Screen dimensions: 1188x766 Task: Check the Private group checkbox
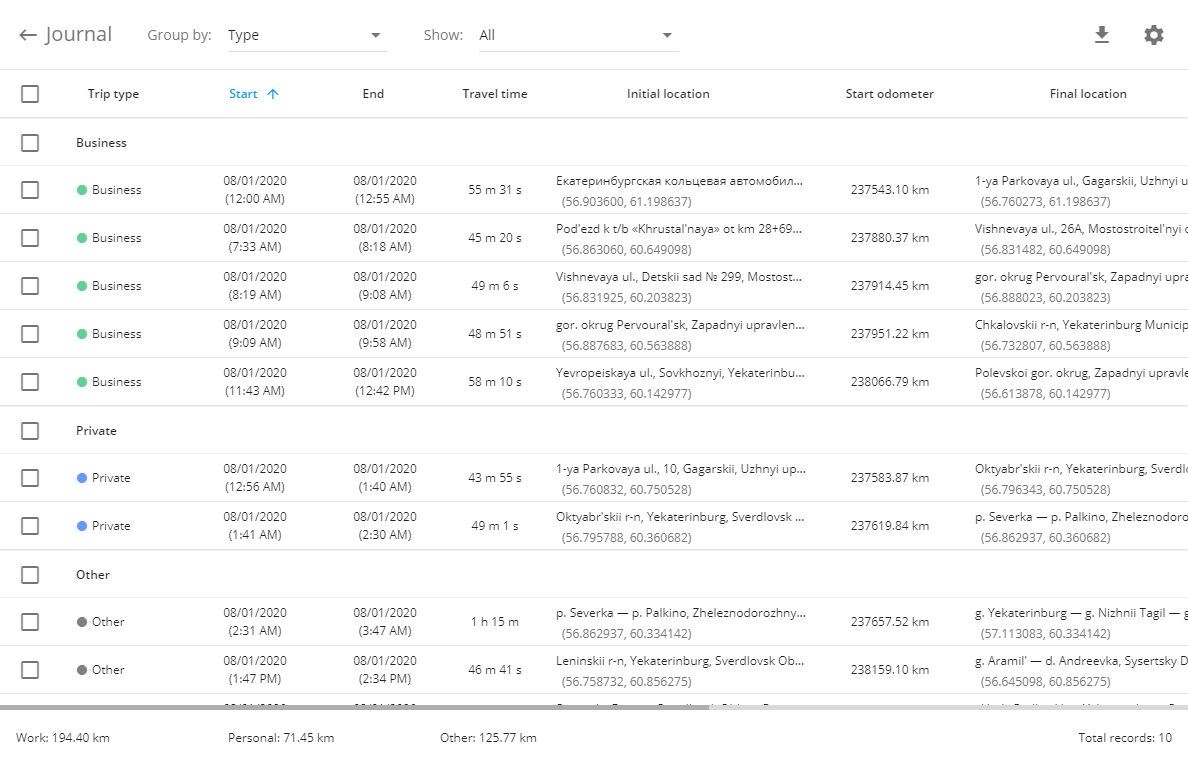[x=30, y=430]
